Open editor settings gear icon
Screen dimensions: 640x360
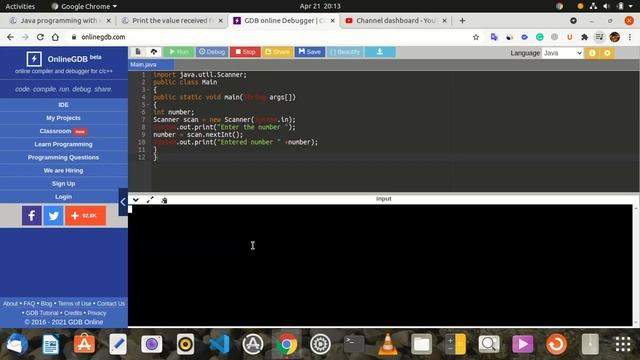[607, 53]
